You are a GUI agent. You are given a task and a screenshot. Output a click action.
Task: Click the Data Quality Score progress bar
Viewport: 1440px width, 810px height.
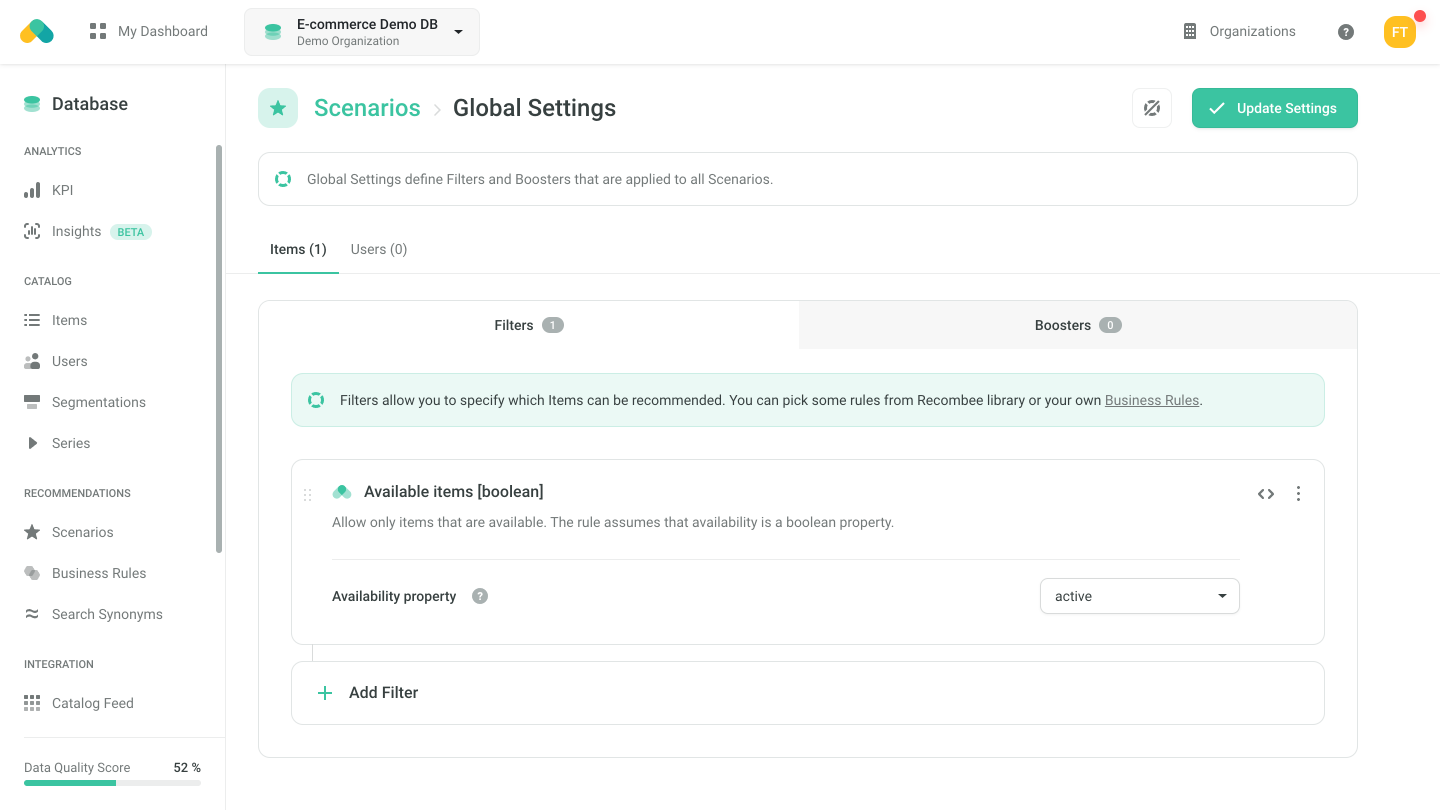pos(112,783)
